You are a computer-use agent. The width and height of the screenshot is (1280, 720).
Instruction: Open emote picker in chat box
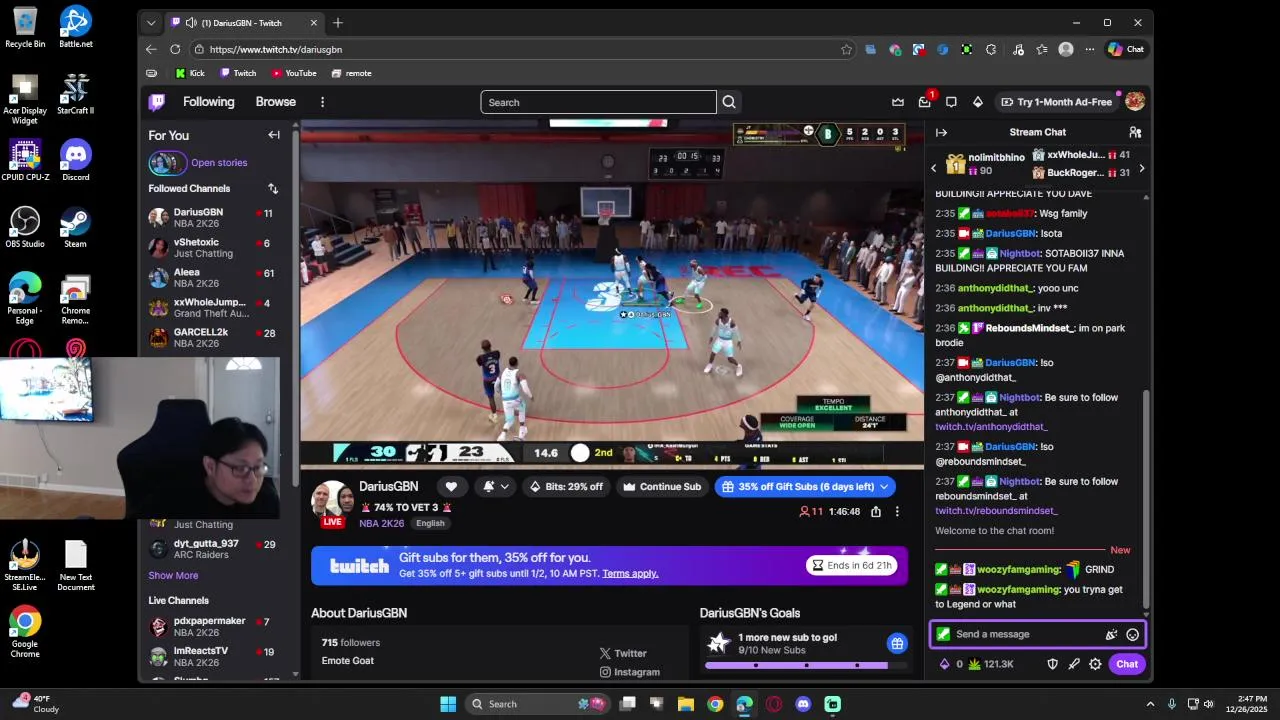point(1132,634)
